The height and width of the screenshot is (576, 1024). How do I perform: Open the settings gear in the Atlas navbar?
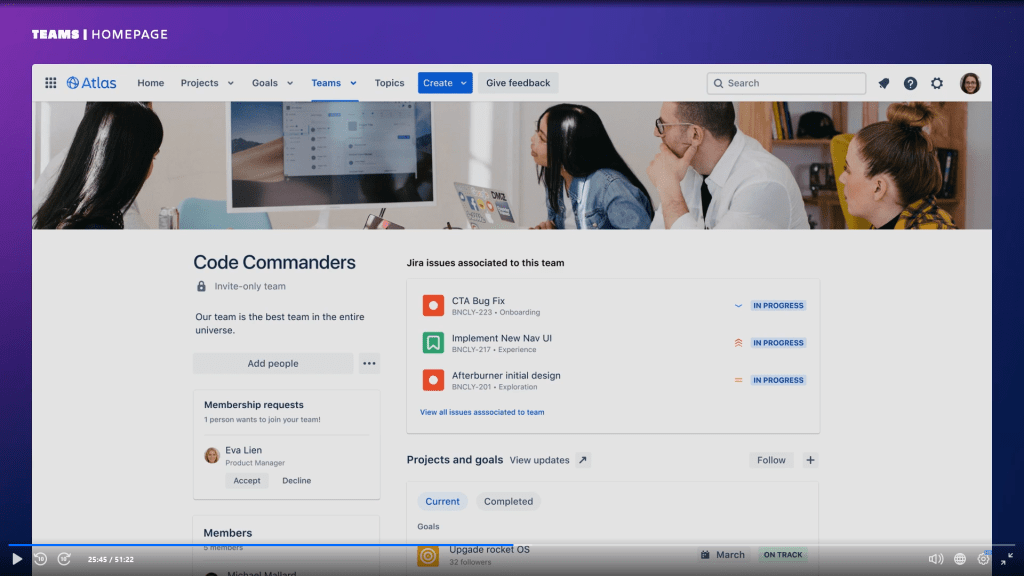tap(937, 84)
